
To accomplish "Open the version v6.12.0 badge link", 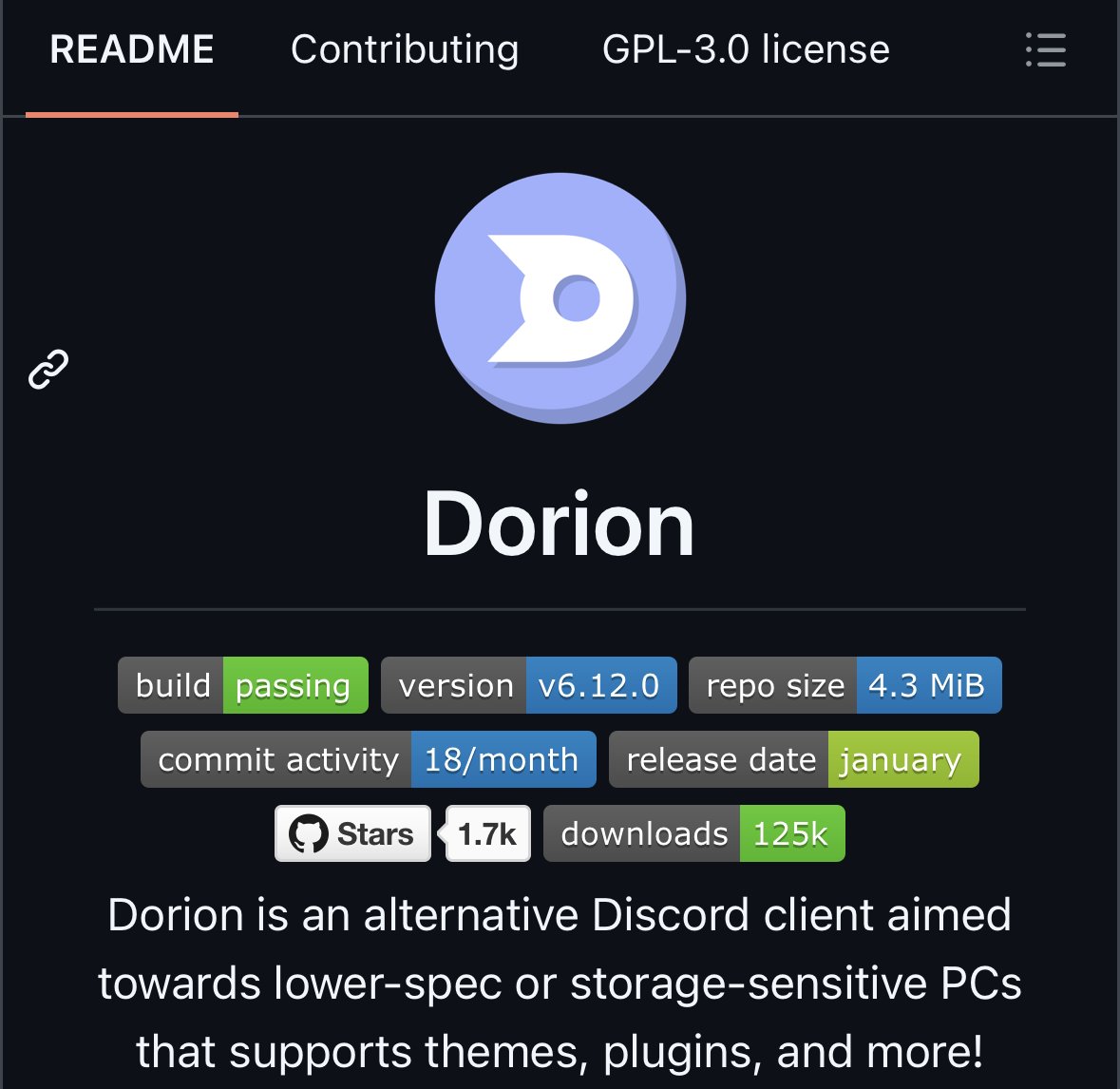I will pos(529,685).
